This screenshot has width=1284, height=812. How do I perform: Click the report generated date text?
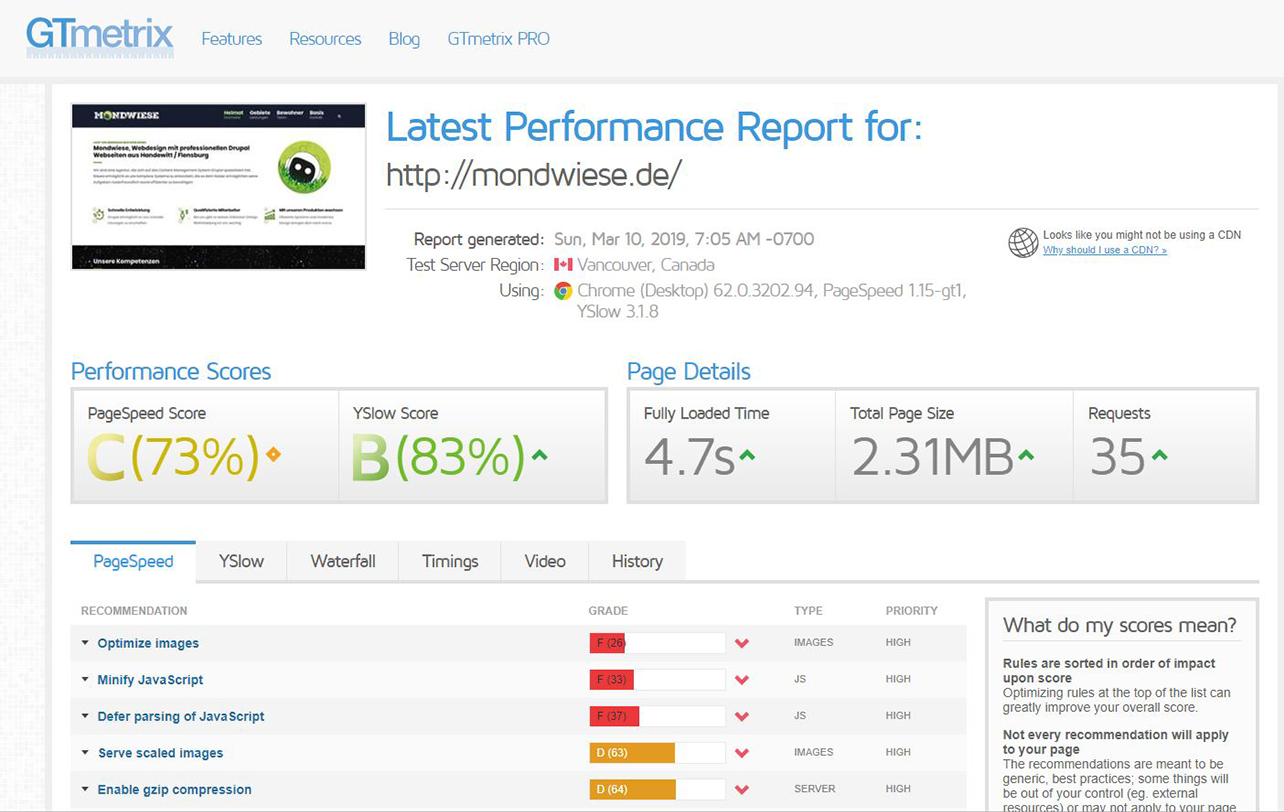[684, 239]
